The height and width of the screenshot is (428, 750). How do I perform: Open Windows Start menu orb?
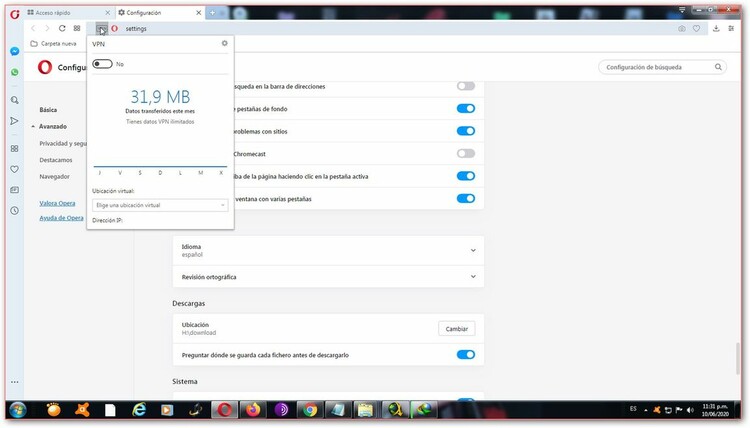click(18, 410)
